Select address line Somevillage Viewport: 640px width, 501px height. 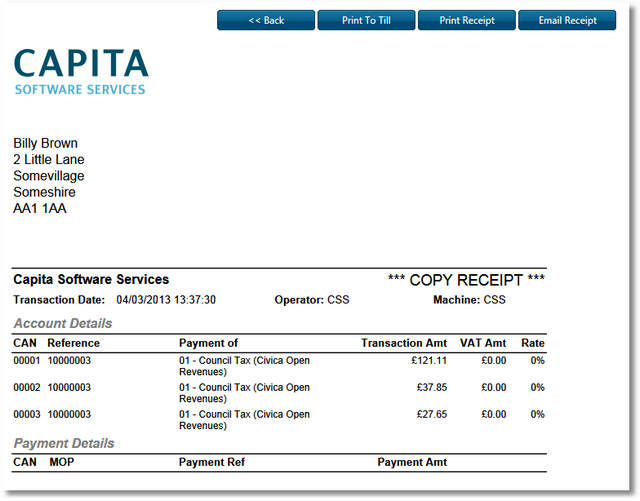coord(49,176)
